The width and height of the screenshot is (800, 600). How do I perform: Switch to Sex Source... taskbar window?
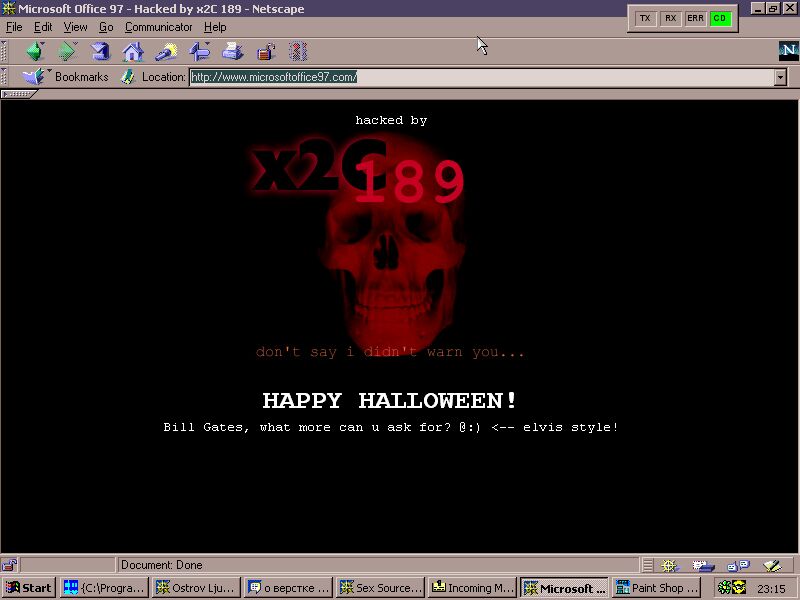[x=380, y=588]
